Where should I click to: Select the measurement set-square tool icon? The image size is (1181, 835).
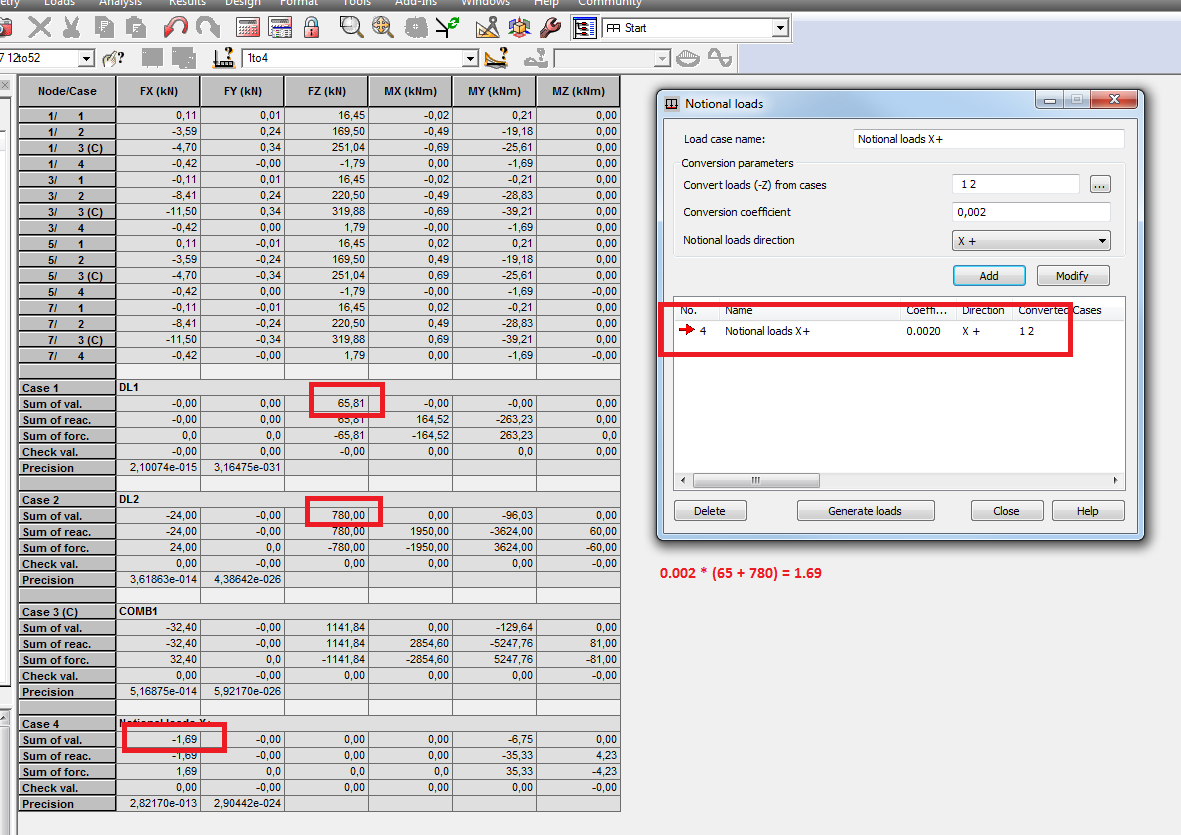pos(487,27)
